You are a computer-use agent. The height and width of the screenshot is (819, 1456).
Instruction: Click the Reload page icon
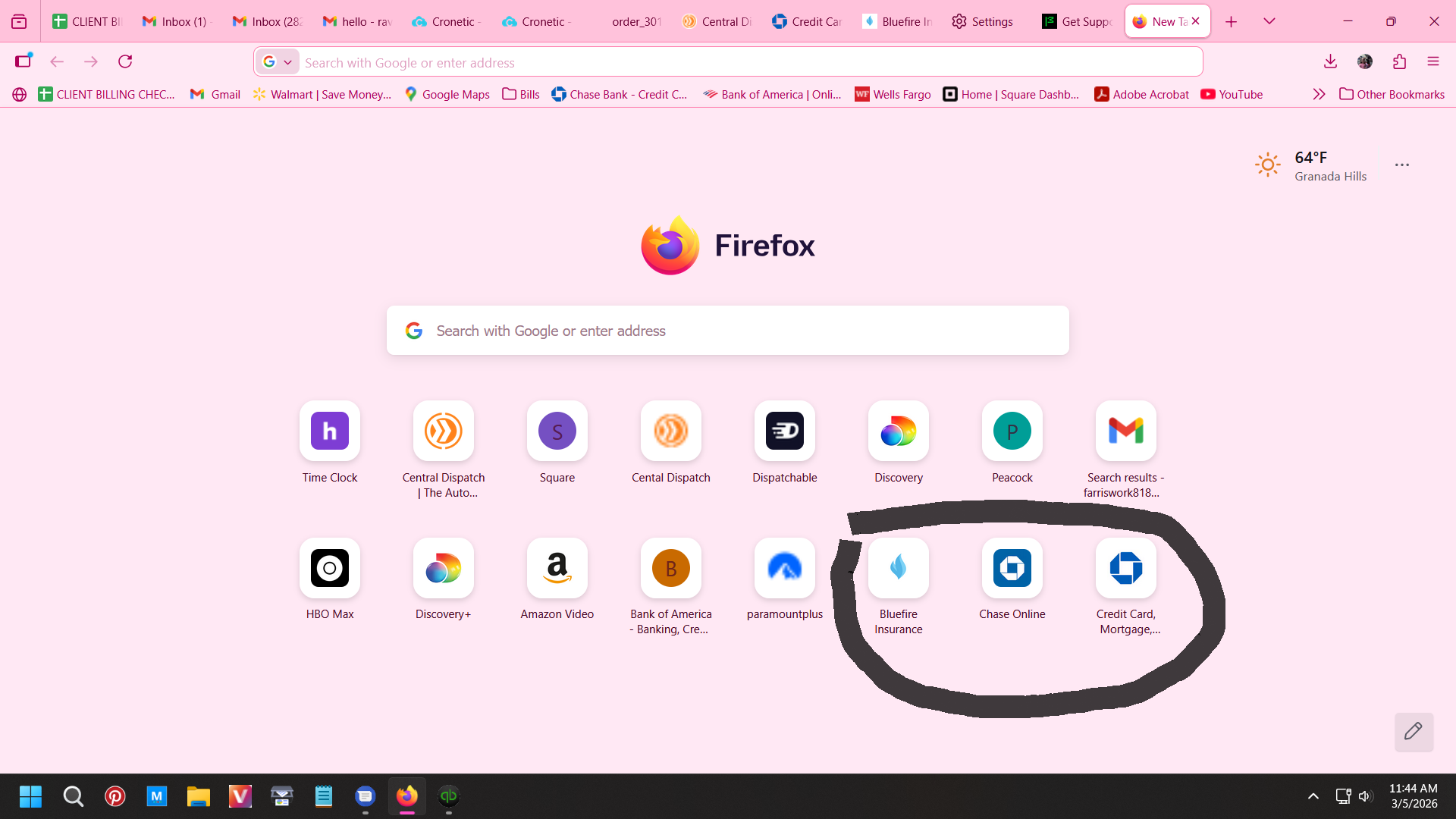point(125,61)
